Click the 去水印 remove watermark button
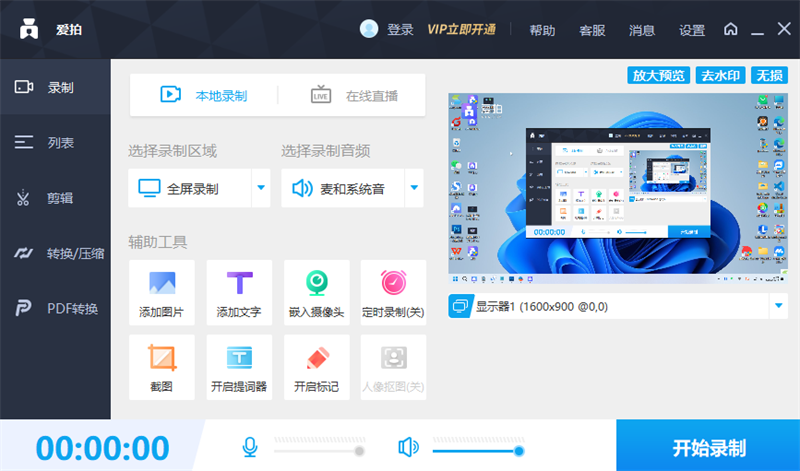800x471 pixels. coord(720,76)
